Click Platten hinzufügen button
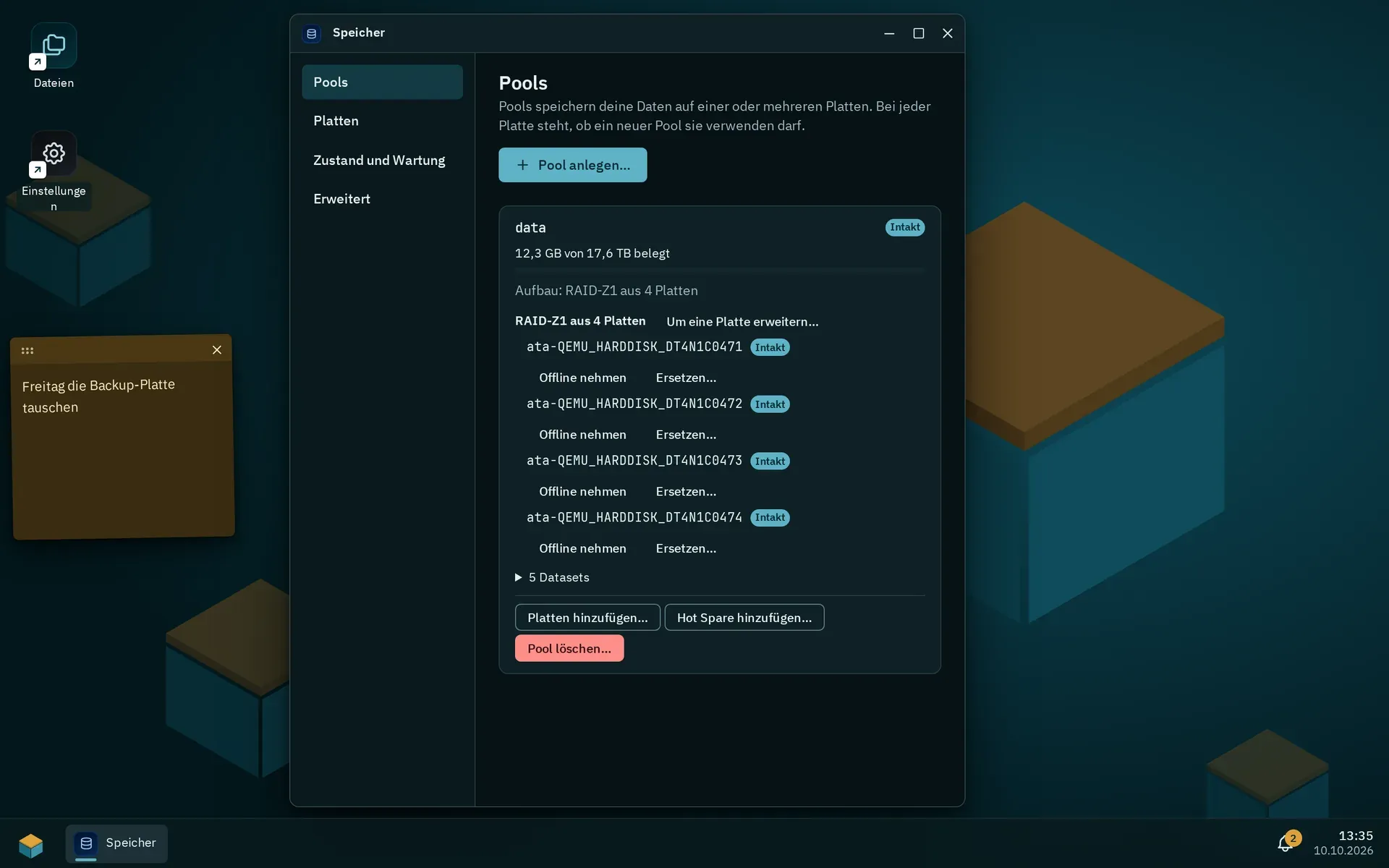1389x868 pixels. pos(587,618)
